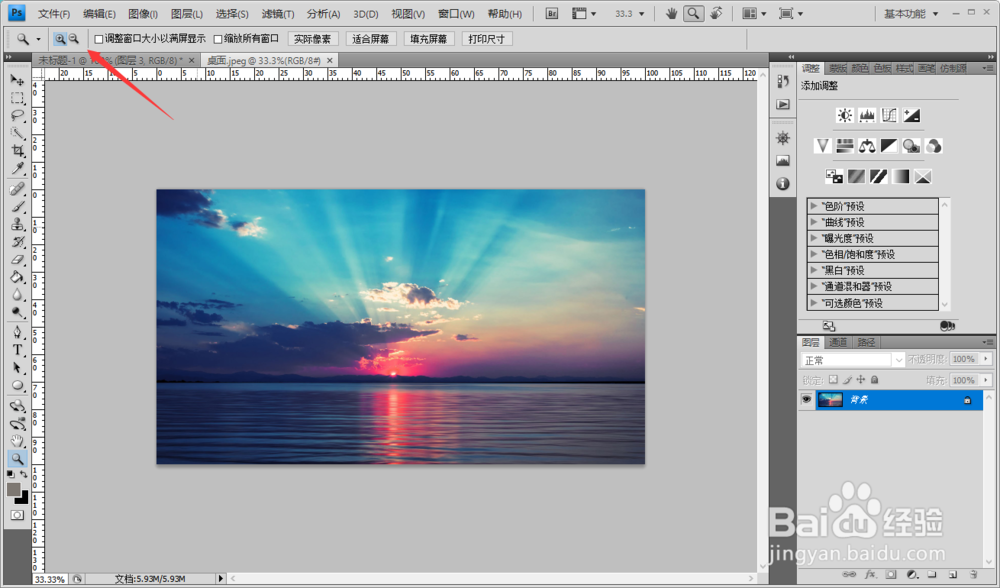Click the 适合屏幕 button
This screenshot has width=1000, height=588.
(x=371, y=39)
